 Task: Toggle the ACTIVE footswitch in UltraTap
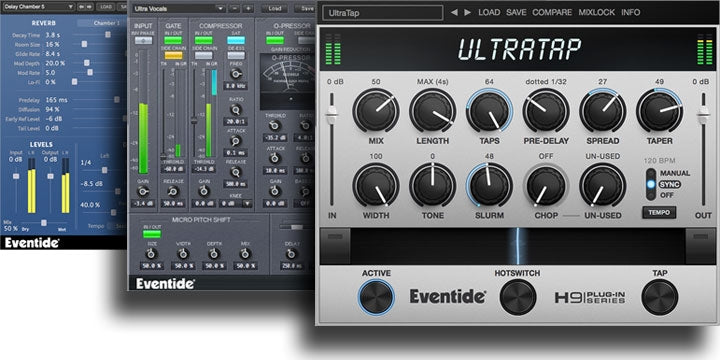(x=377, y=297)
